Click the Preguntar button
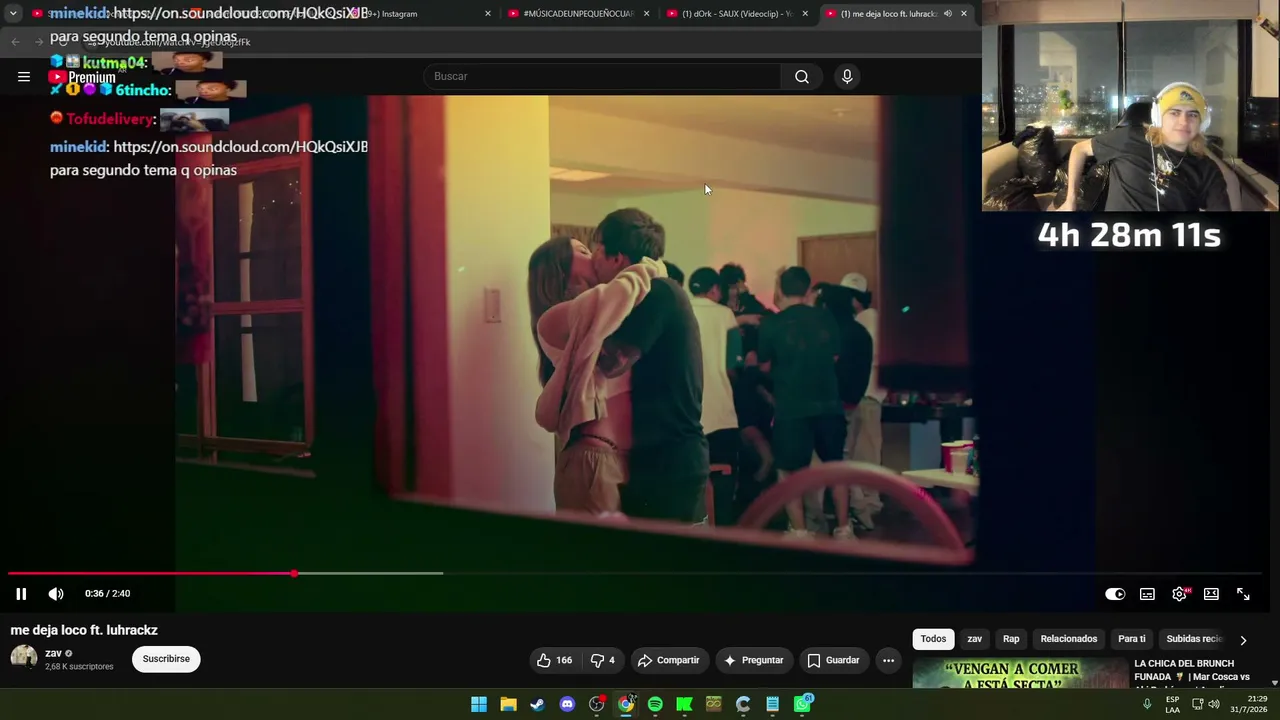Screen dimensions: 1280x720 [x=753, y=660]
